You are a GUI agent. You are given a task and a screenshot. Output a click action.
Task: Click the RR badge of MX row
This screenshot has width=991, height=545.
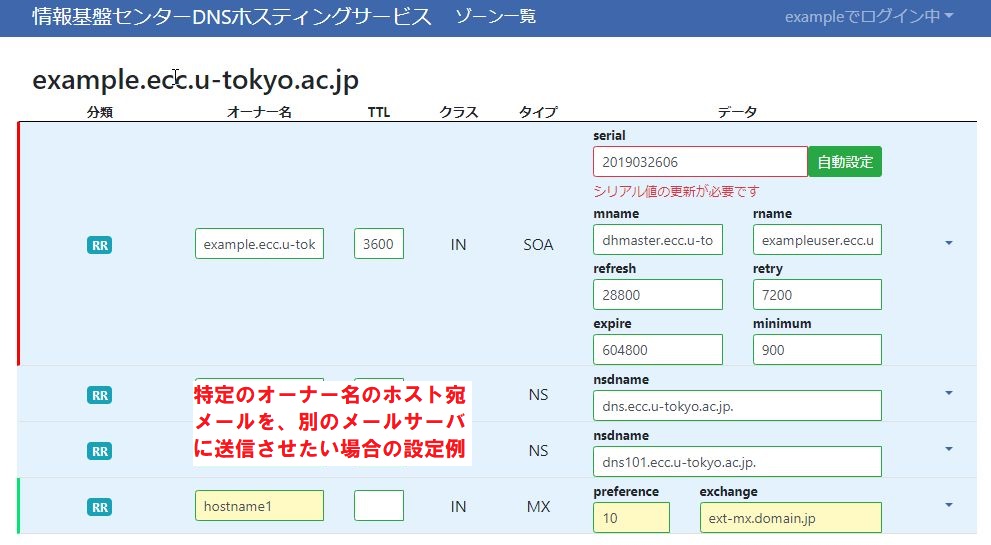pyautogui.click(x=99, y=507)
